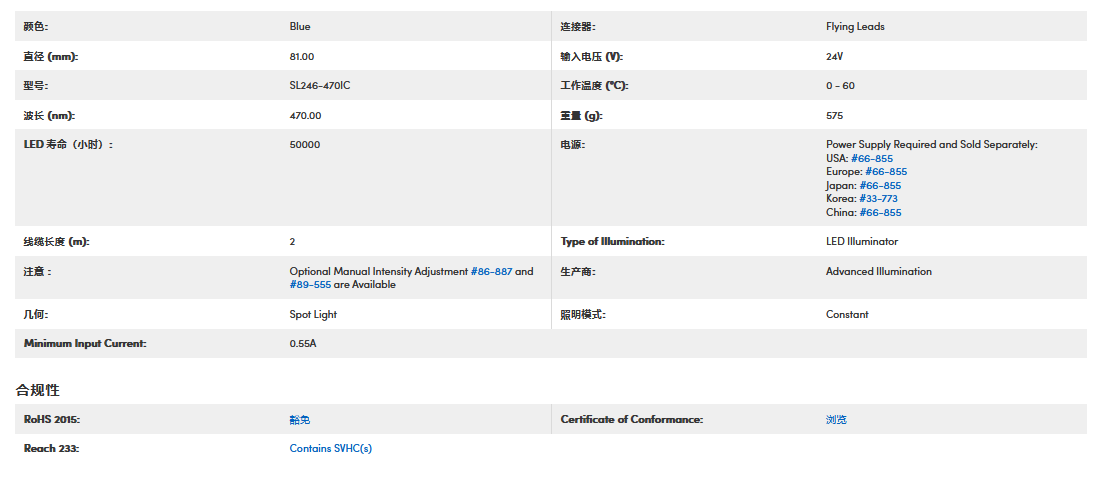
Task: Open the Korea power supply #33-773 link
Action: pos(878,199)
